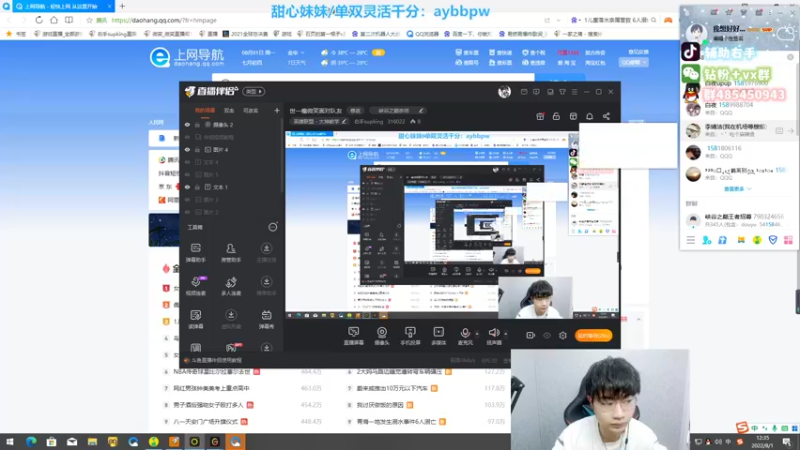The image size is (800, 450).
Task: Open the streamer avatar in the title bar
Action: [x=504, y=91]
